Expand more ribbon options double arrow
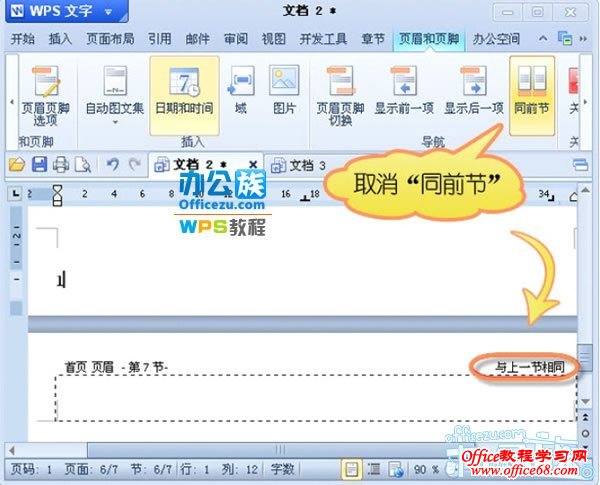 (x=583, y=38)
